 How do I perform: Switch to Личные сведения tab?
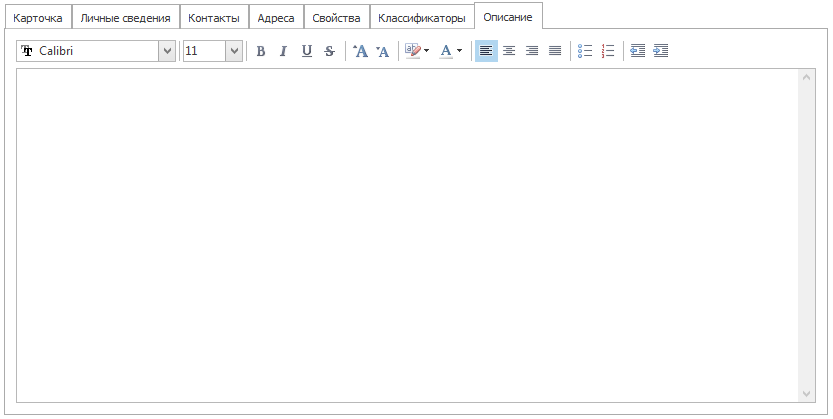pos(125,18)
